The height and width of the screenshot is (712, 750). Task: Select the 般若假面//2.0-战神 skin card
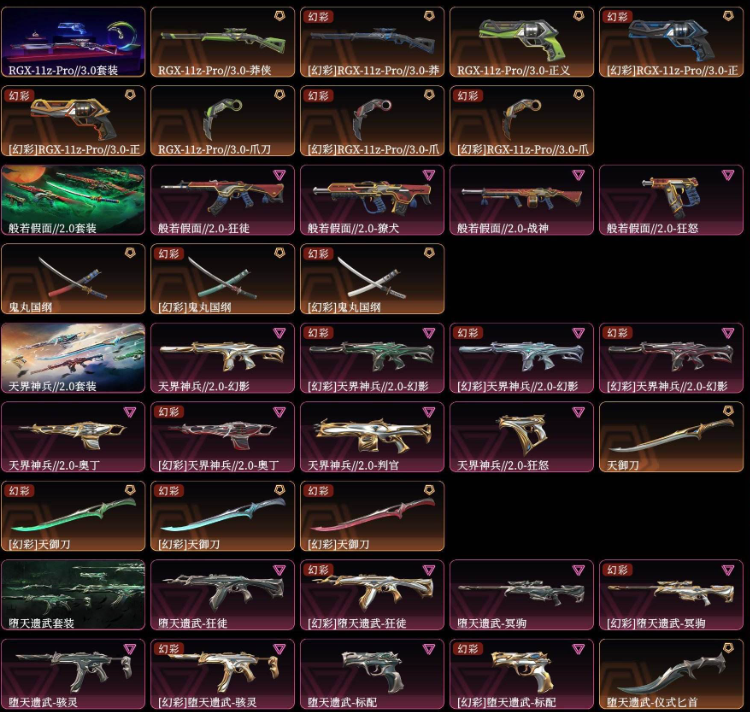click(x=522, y=200)
